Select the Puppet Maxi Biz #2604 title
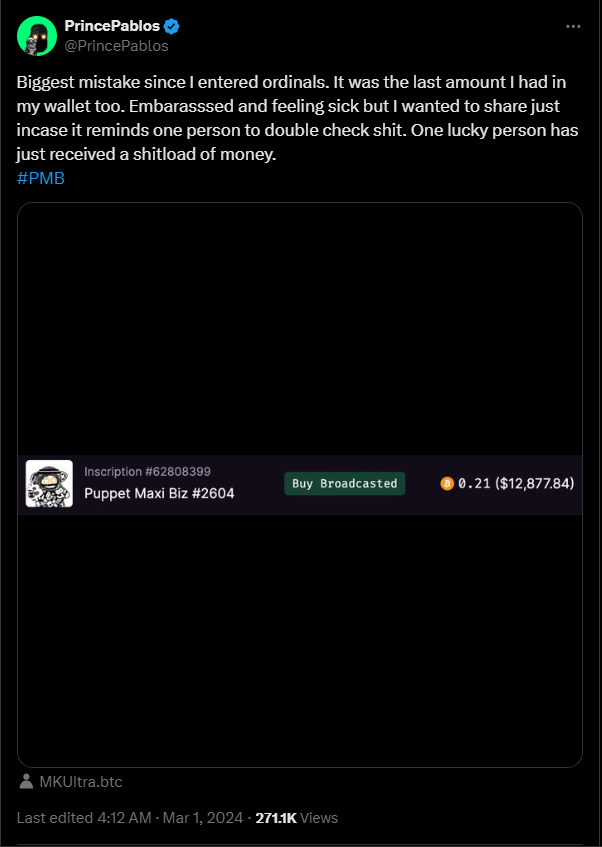Image resolution: width=602 pixels, height=847 pixels. point(159,493)
